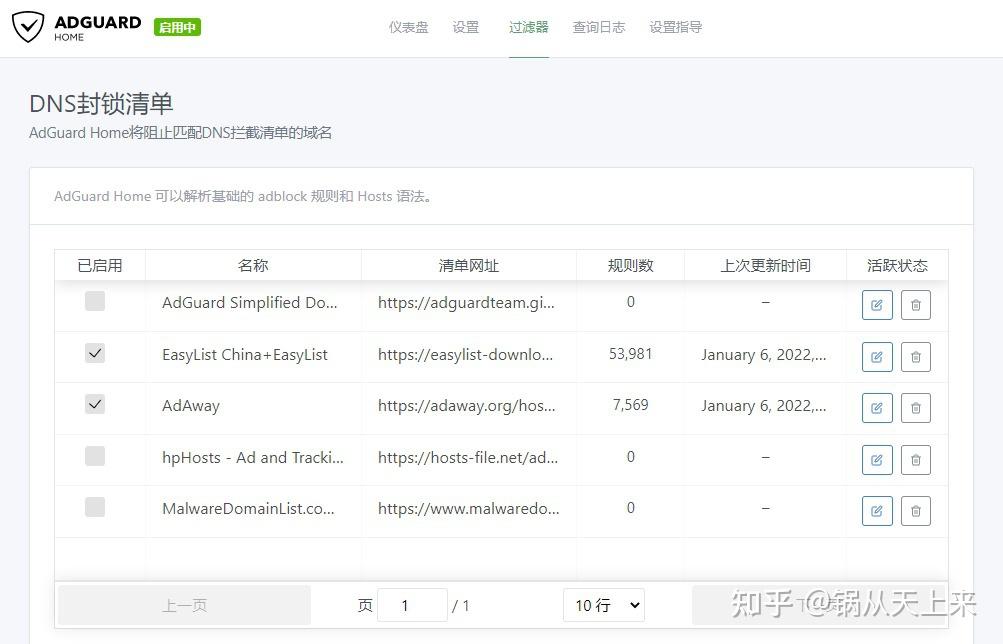This screenshot has height=644, width=1003.
Task: Click the AdGuard Home shield logo
Action: click(x=28, y=27)
